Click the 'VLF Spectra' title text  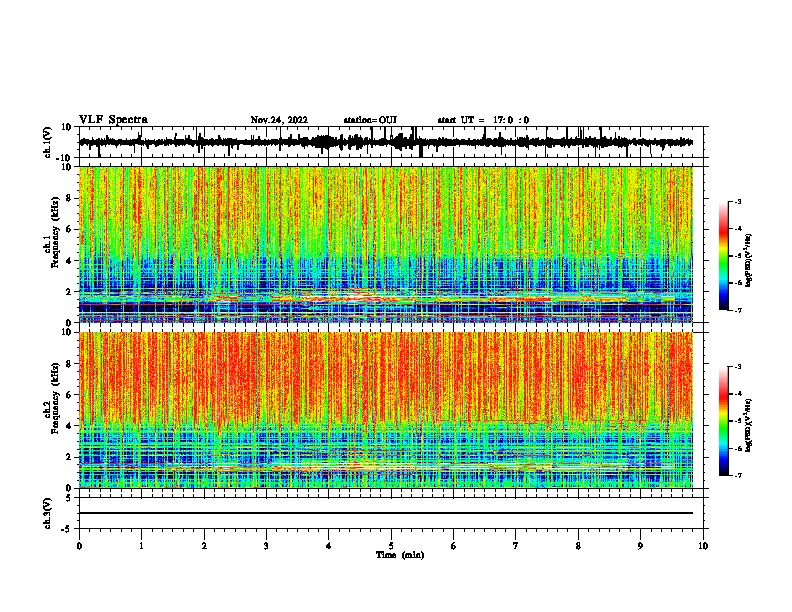113,120
